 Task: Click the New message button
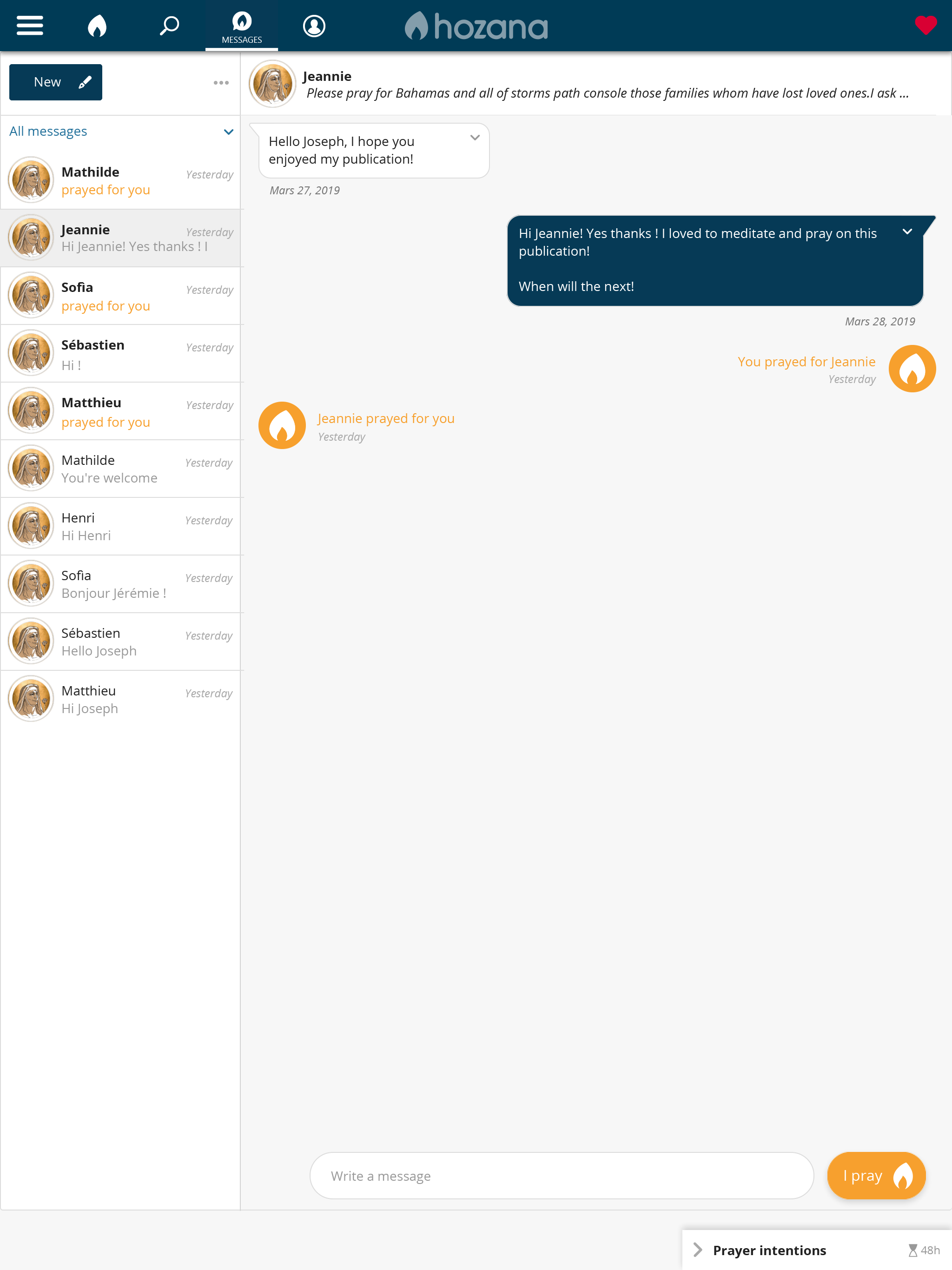coord(56,82)
